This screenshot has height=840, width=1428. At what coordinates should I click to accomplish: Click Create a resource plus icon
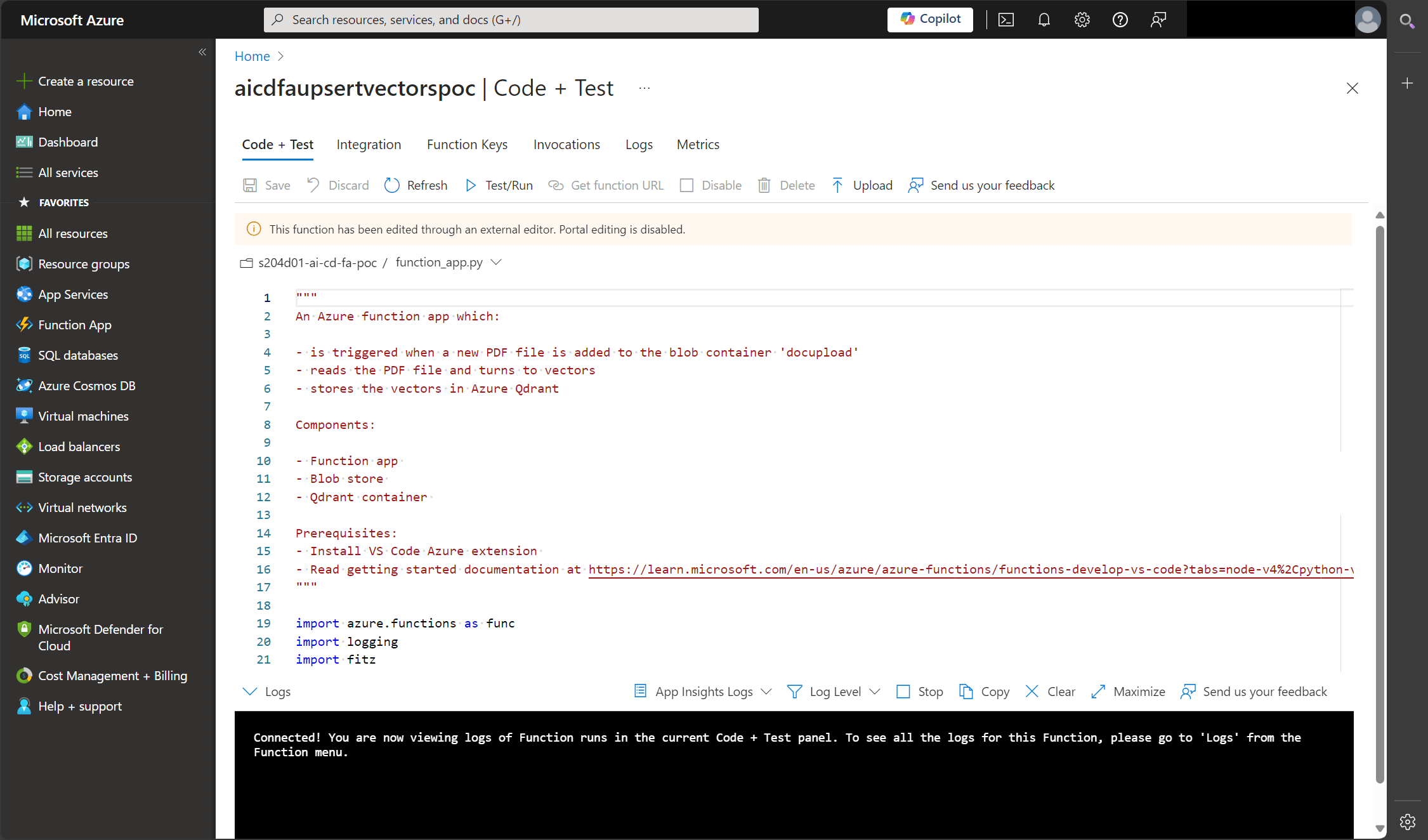click(x=24, y=81)
